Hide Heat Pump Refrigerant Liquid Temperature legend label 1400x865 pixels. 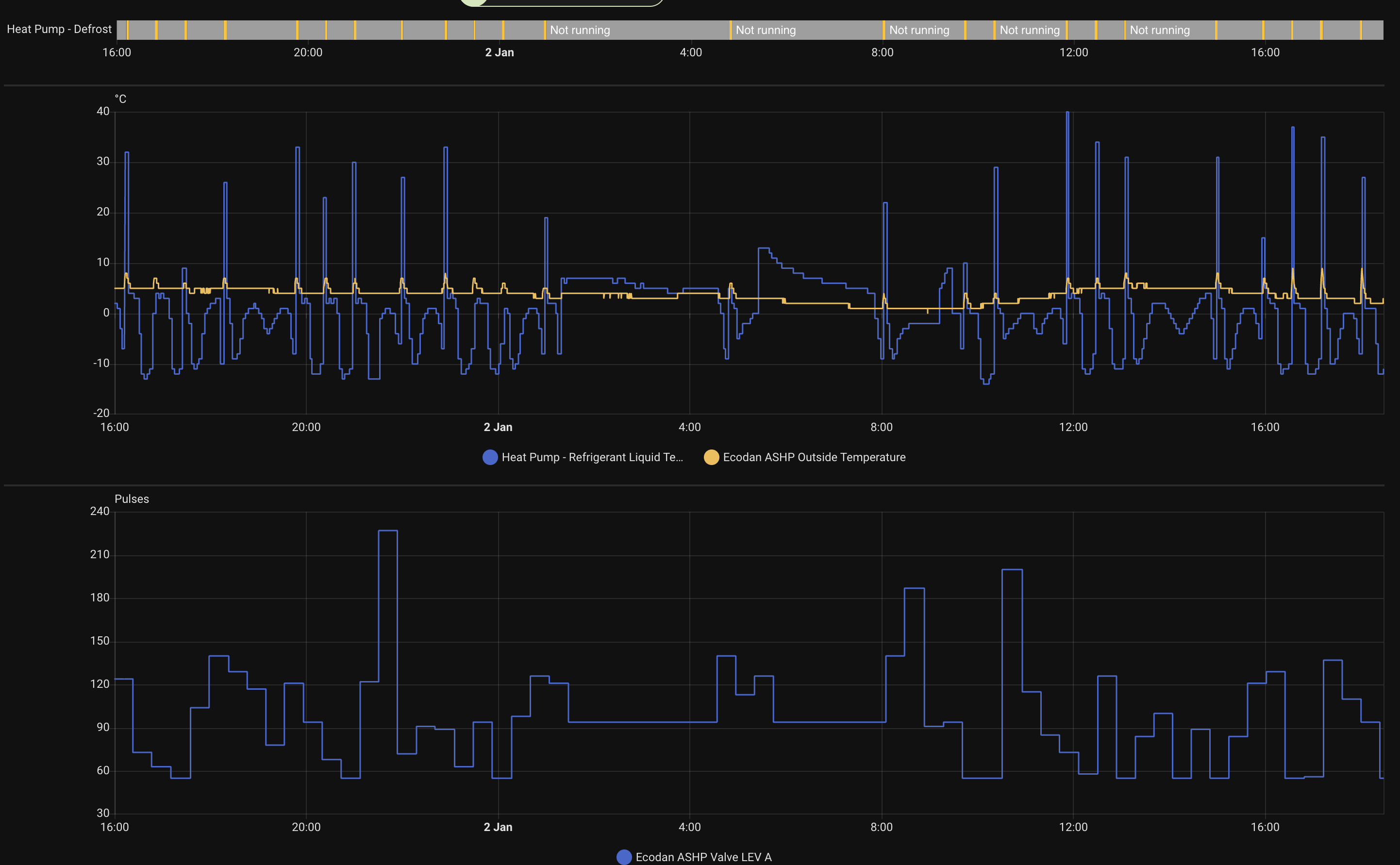coord(592,457)
